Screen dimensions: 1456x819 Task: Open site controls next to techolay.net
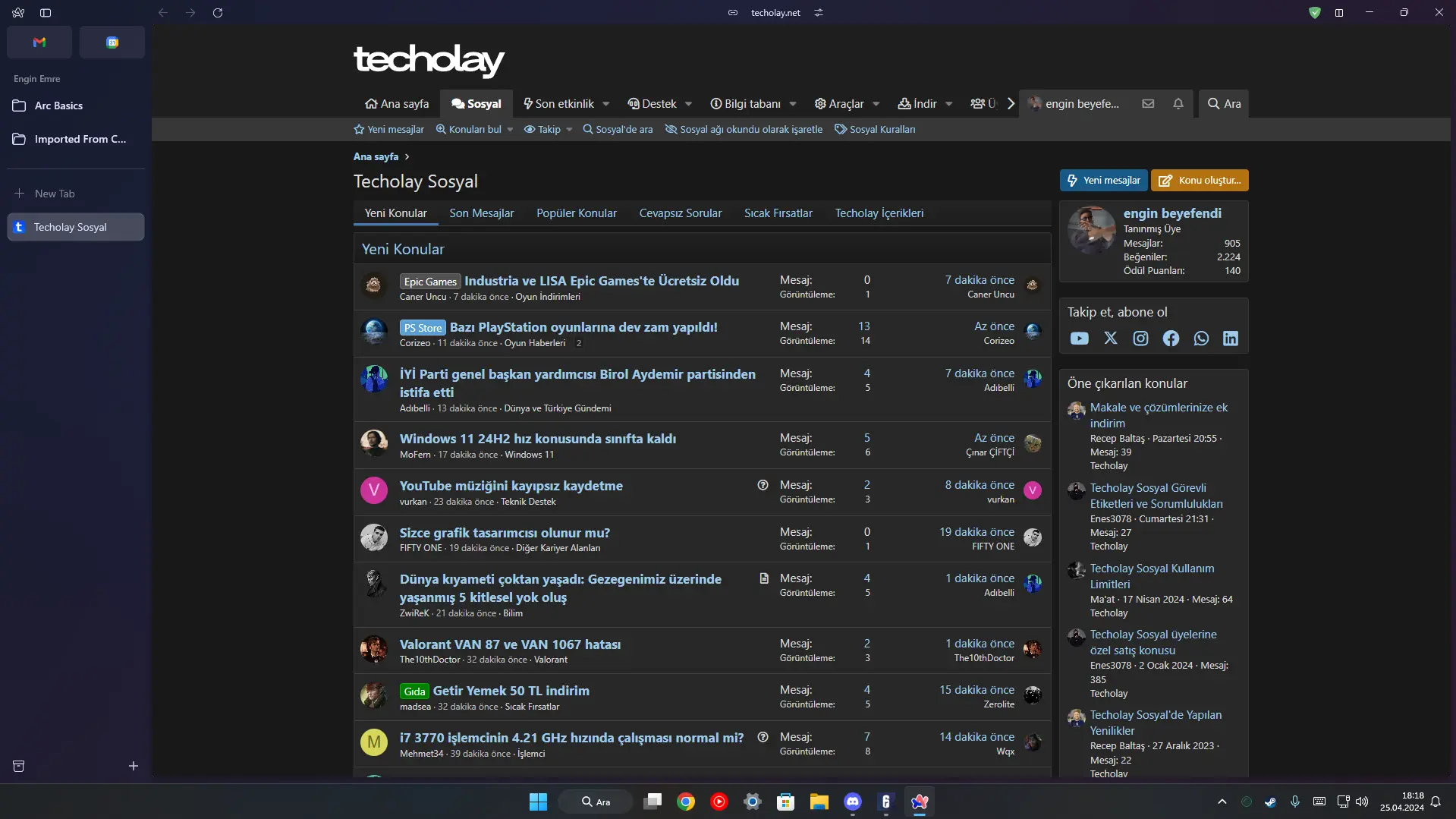tap(819, 13)
